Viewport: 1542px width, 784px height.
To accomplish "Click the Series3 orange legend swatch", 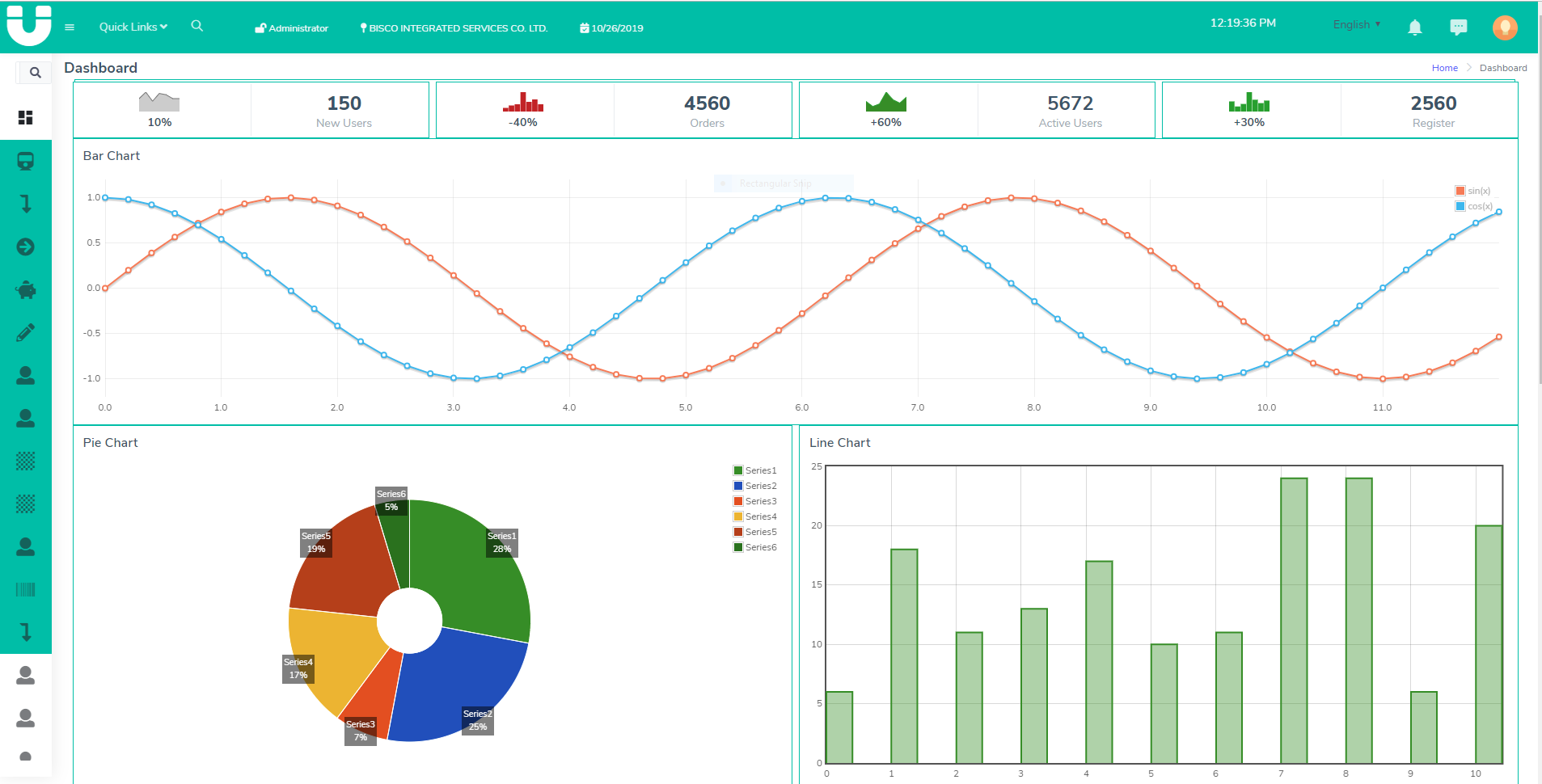I will [x=737, y=501].
